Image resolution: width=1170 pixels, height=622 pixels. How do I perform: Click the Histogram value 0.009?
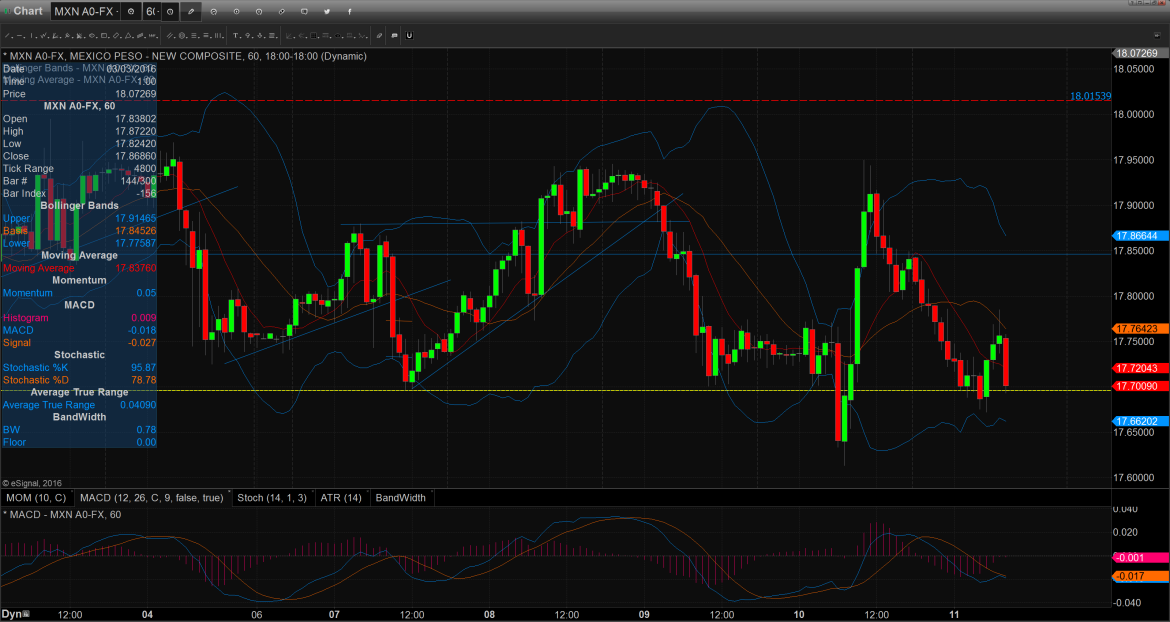[144, 317]
